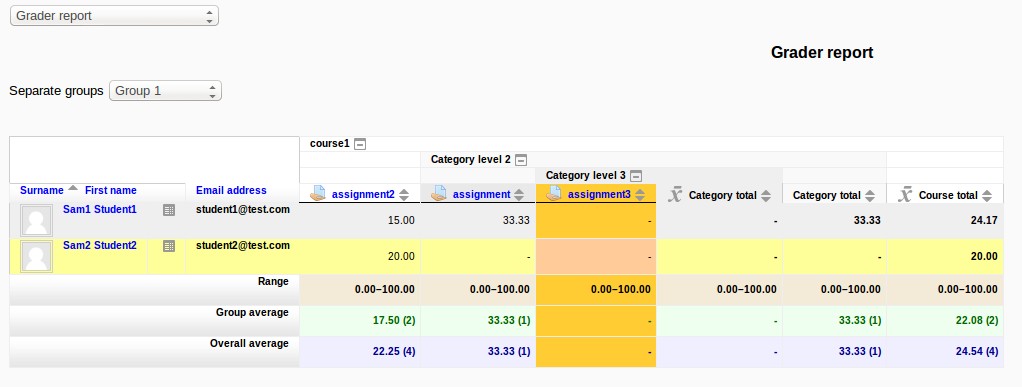This screenshot has width=1022, height=387.
Task: Click the Overall average row label
Action: tap(250, 343)
